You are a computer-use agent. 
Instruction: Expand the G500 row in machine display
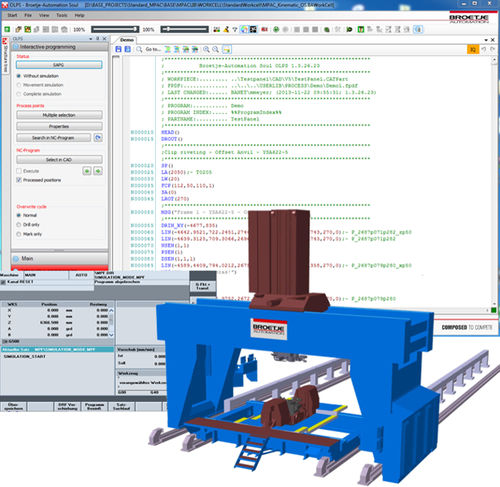[x=5, y=341]
